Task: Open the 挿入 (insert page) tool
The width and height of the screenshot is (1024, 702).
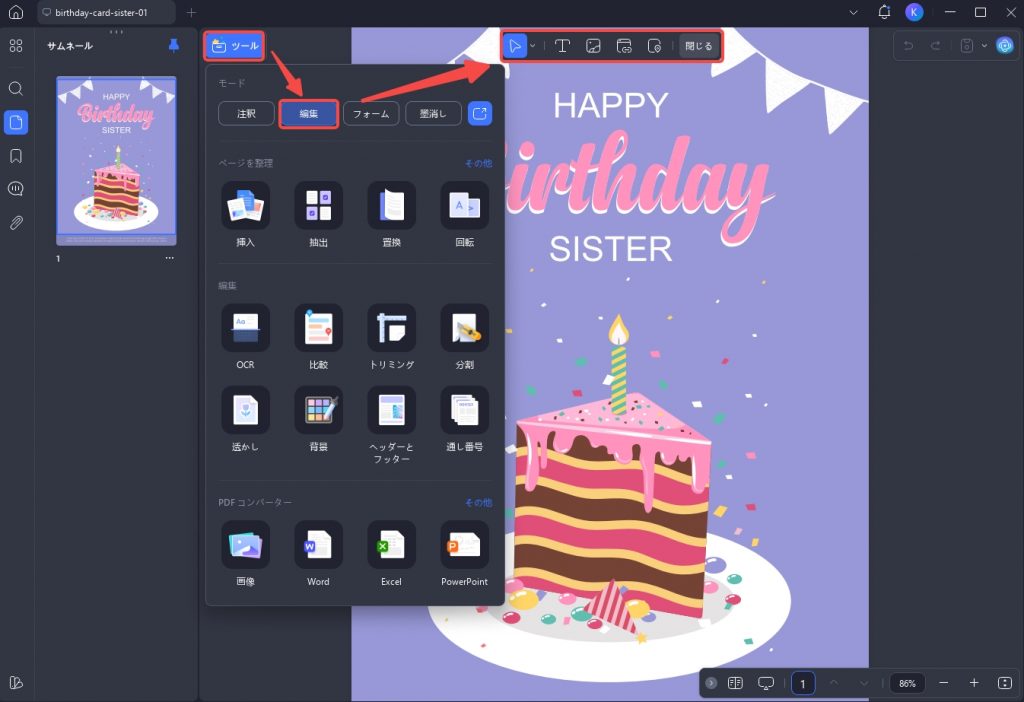Action: tap(246, 215)
